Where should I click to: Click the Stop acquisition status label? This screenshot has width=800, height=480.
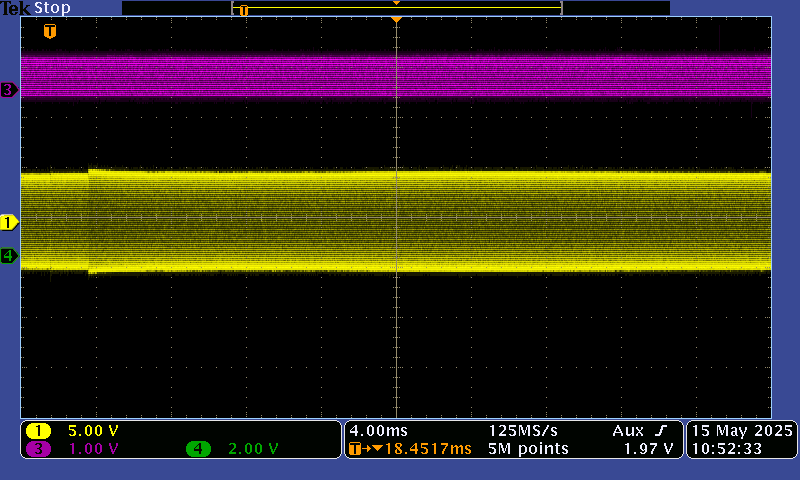52,8
